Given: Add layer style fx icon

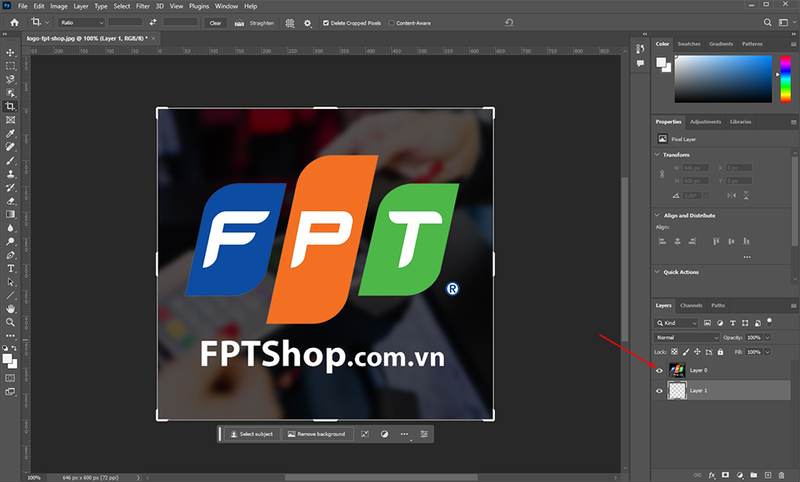Looking at the screenshot, I should [712, 475].
